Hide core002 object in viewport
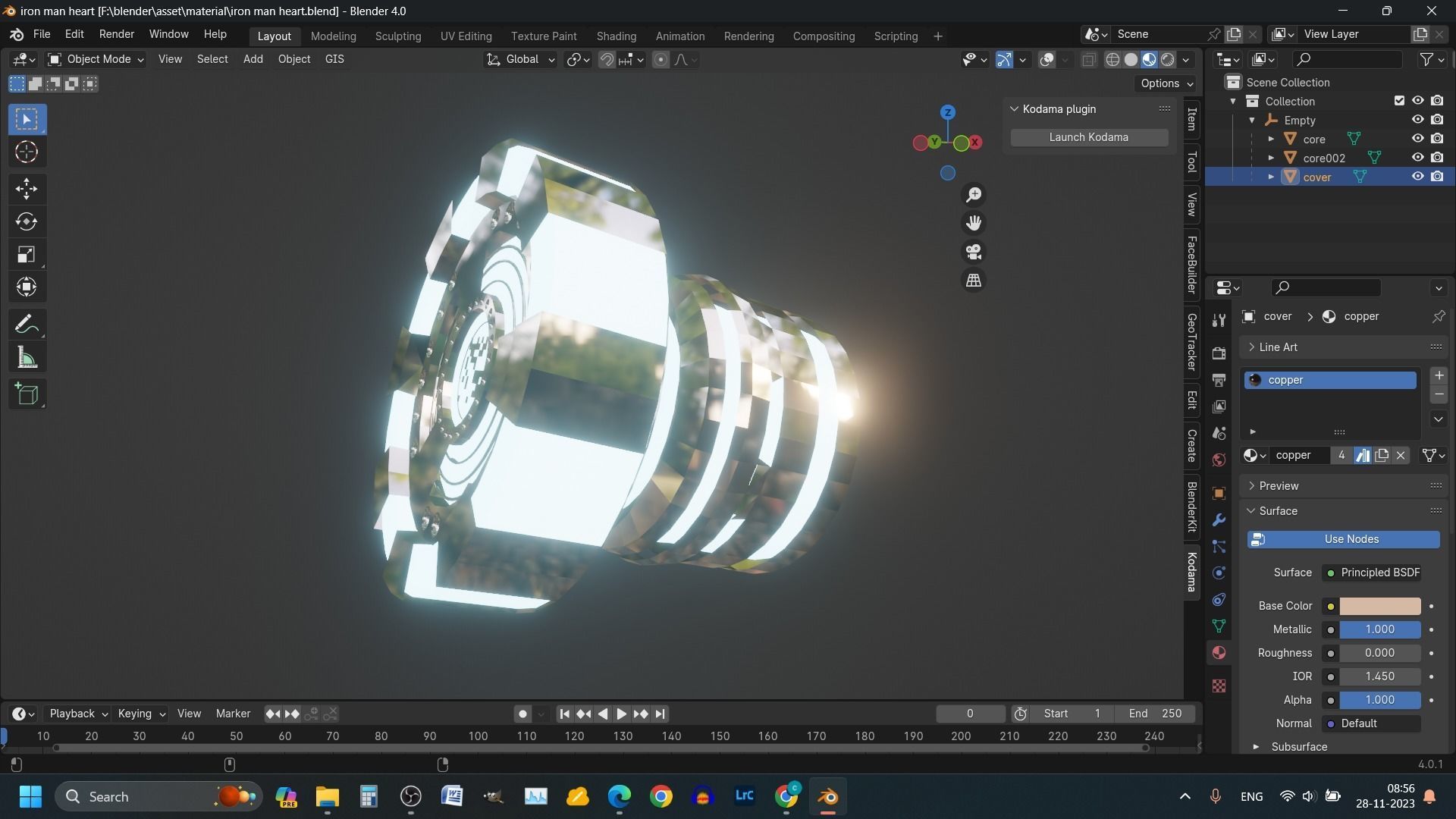Image resolution: width=1456 pixels, height=819 pixels. (x=1417, y=158)
